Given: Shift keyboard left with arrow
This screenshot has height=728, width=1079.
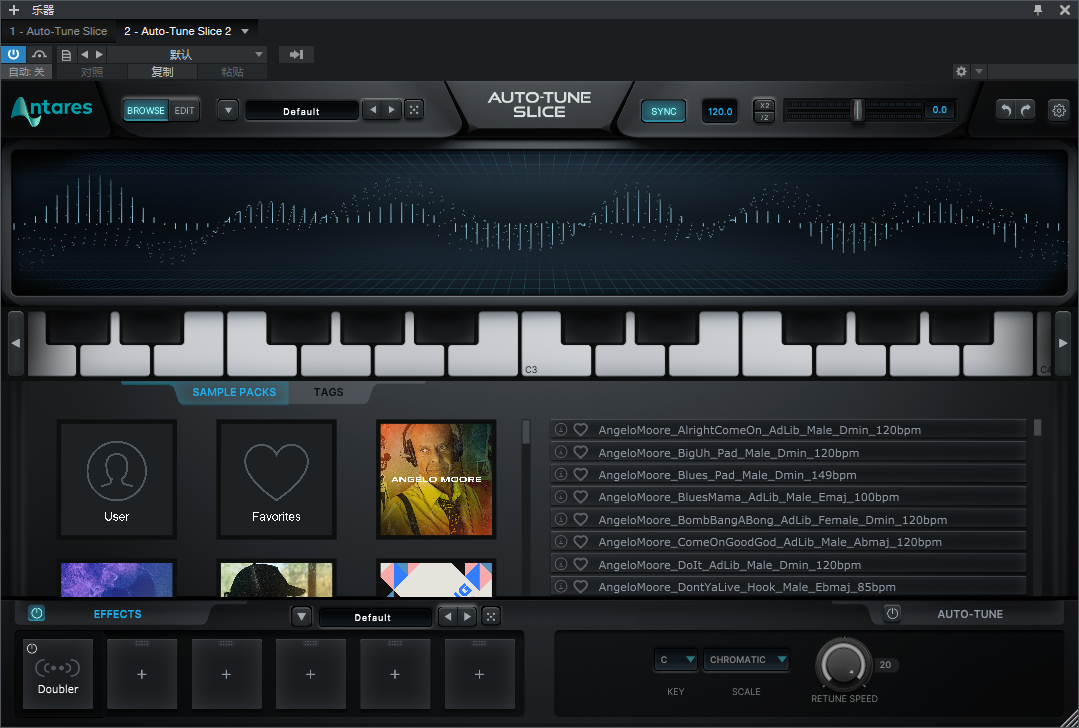Looking at the screenshot, I should (x=16, y=343).
